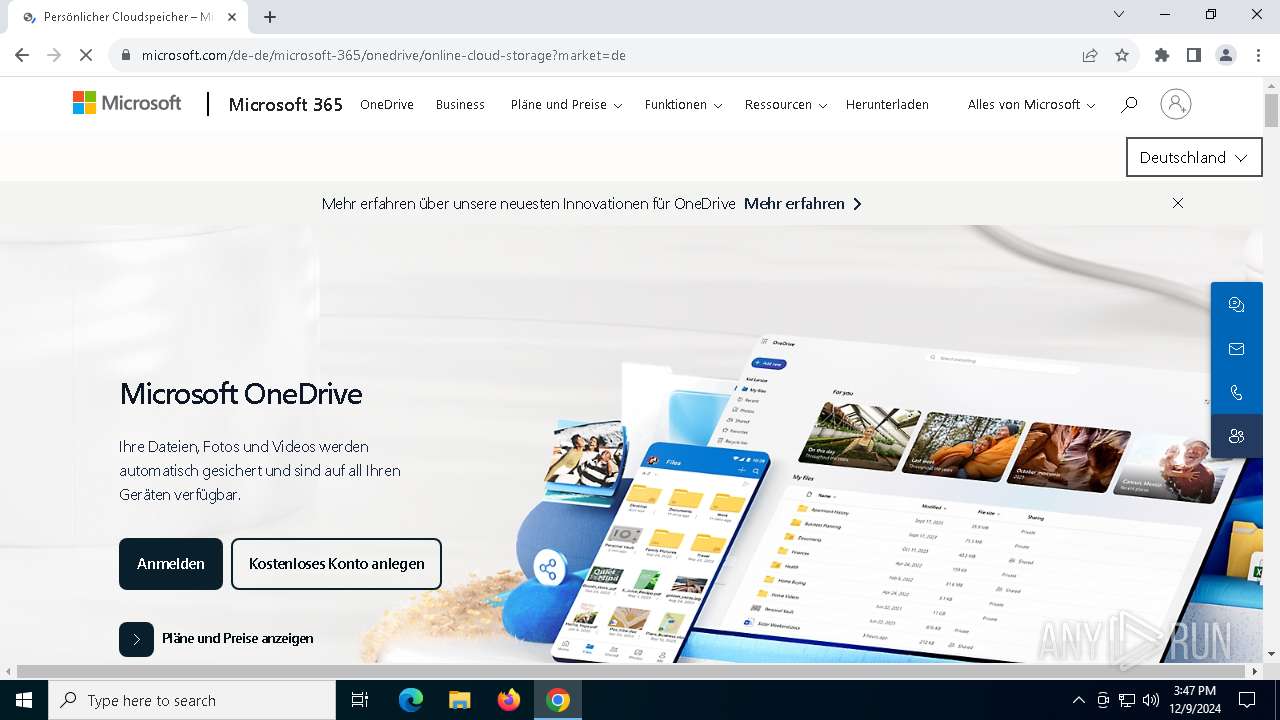Open the site search magnifier icon
1280x720 pixels.
point(1129,104)
